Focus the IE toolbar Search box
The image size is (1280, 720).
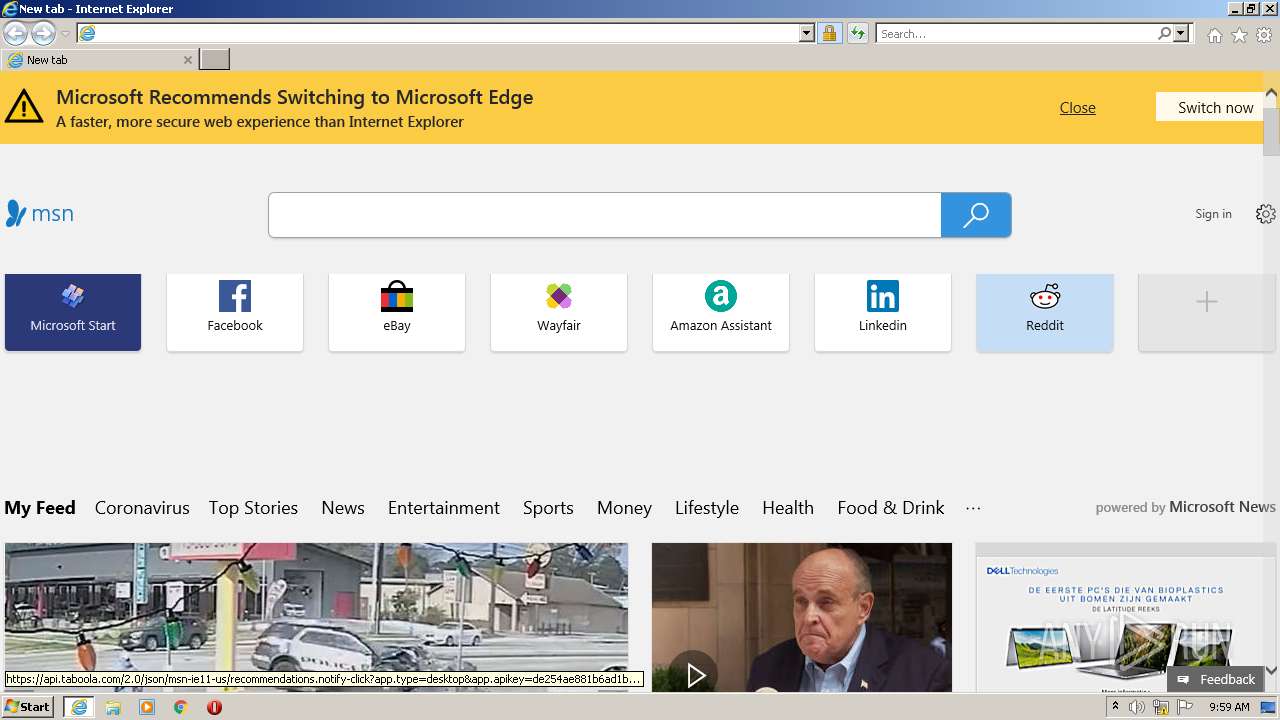(x=1016, y=34)
